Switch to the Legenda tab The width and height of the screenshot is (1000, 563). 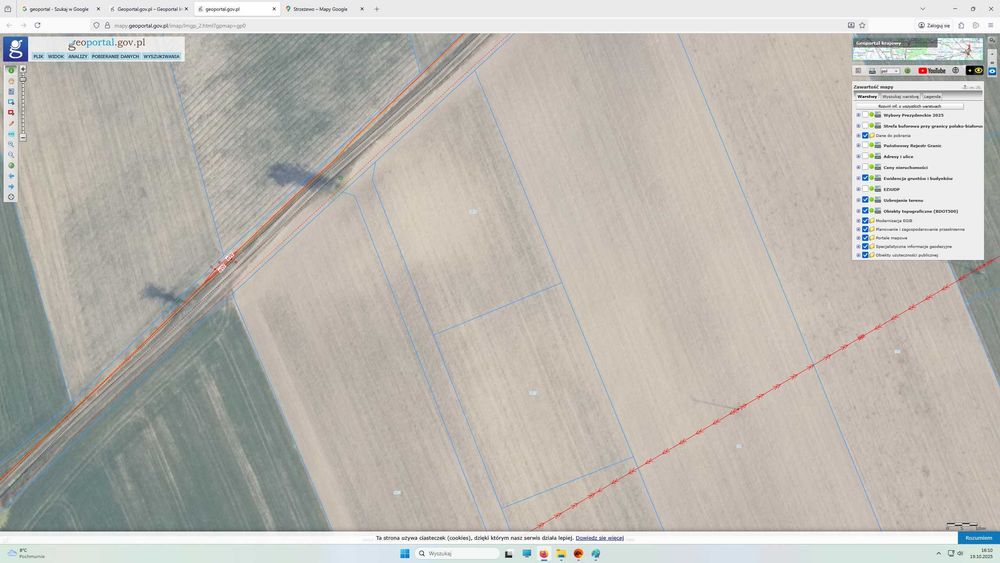(932, 96)
